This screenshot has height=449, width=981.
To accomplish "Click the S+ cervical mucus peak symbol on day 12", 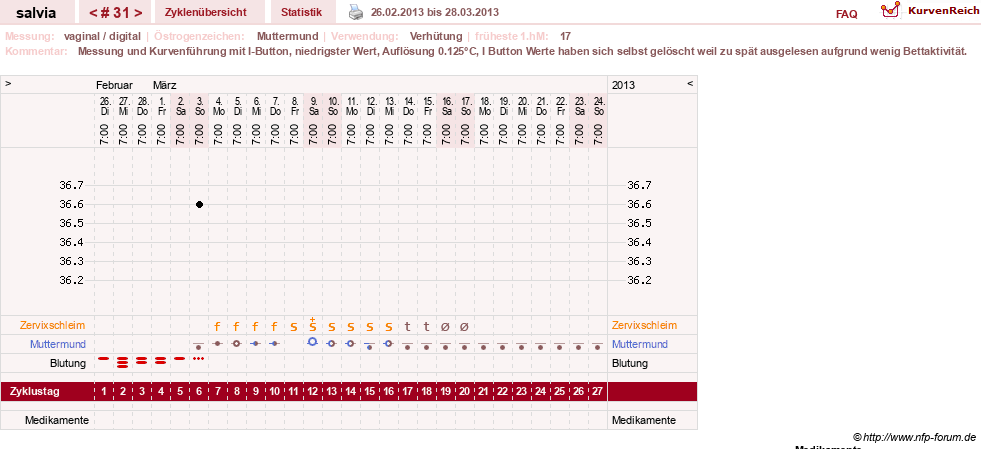I will (312, 325).
